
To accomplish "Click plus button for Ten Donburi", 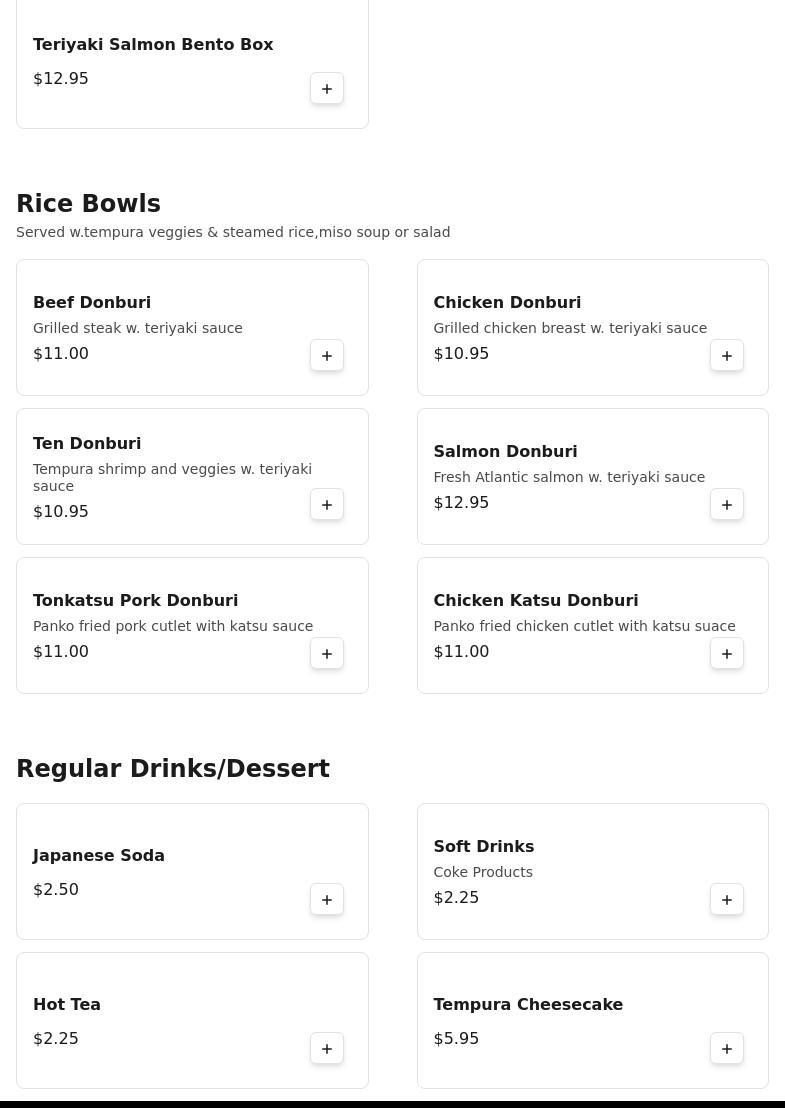I will click(327, 505).
